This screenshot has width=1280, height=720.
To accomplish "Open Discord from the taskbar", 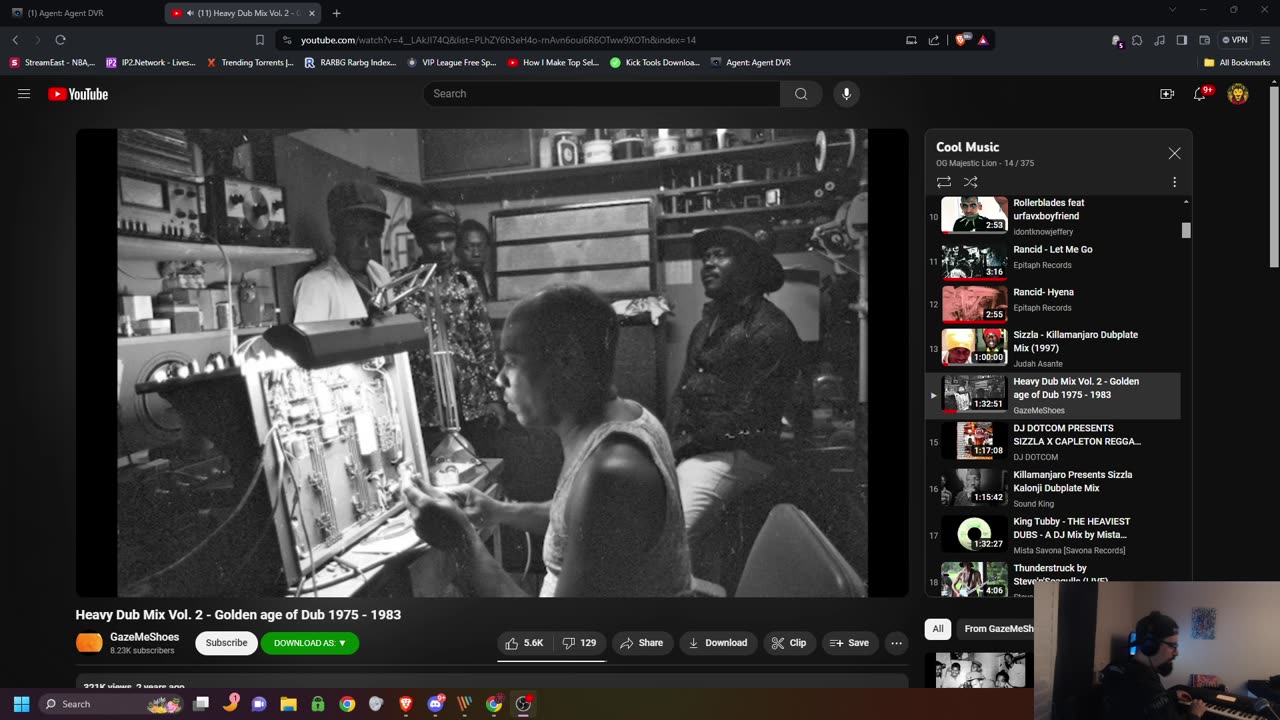I will click(435, 704).
